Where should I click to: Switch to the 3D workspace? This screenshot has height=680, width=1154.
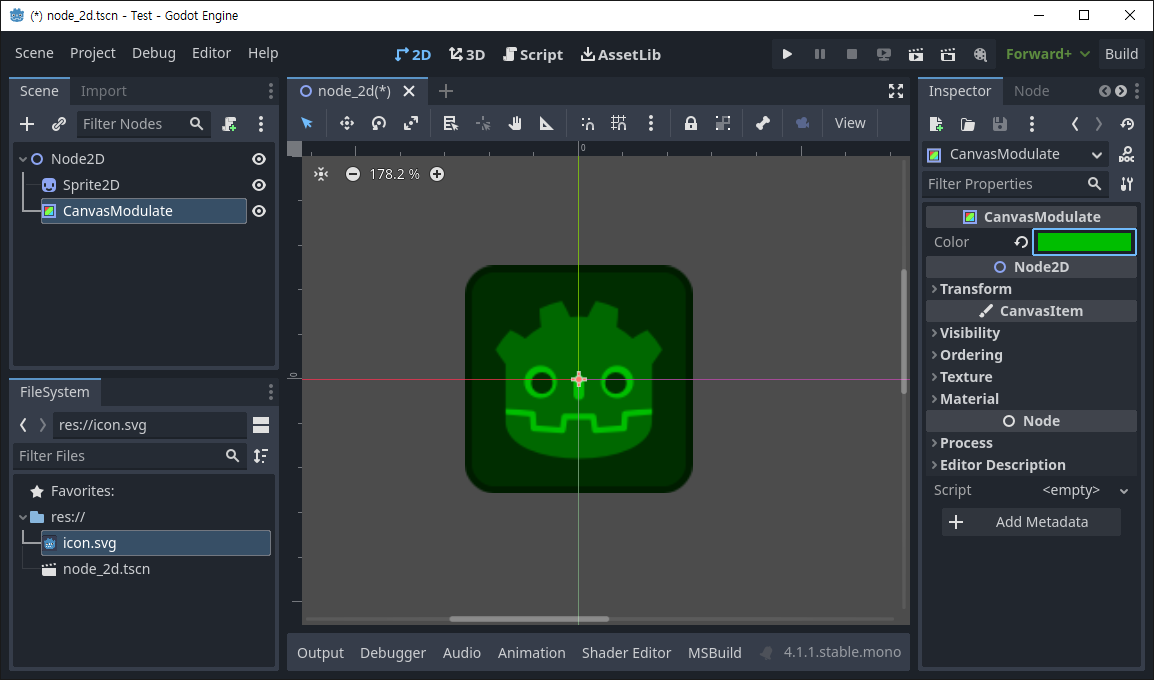tap(467, 54)
